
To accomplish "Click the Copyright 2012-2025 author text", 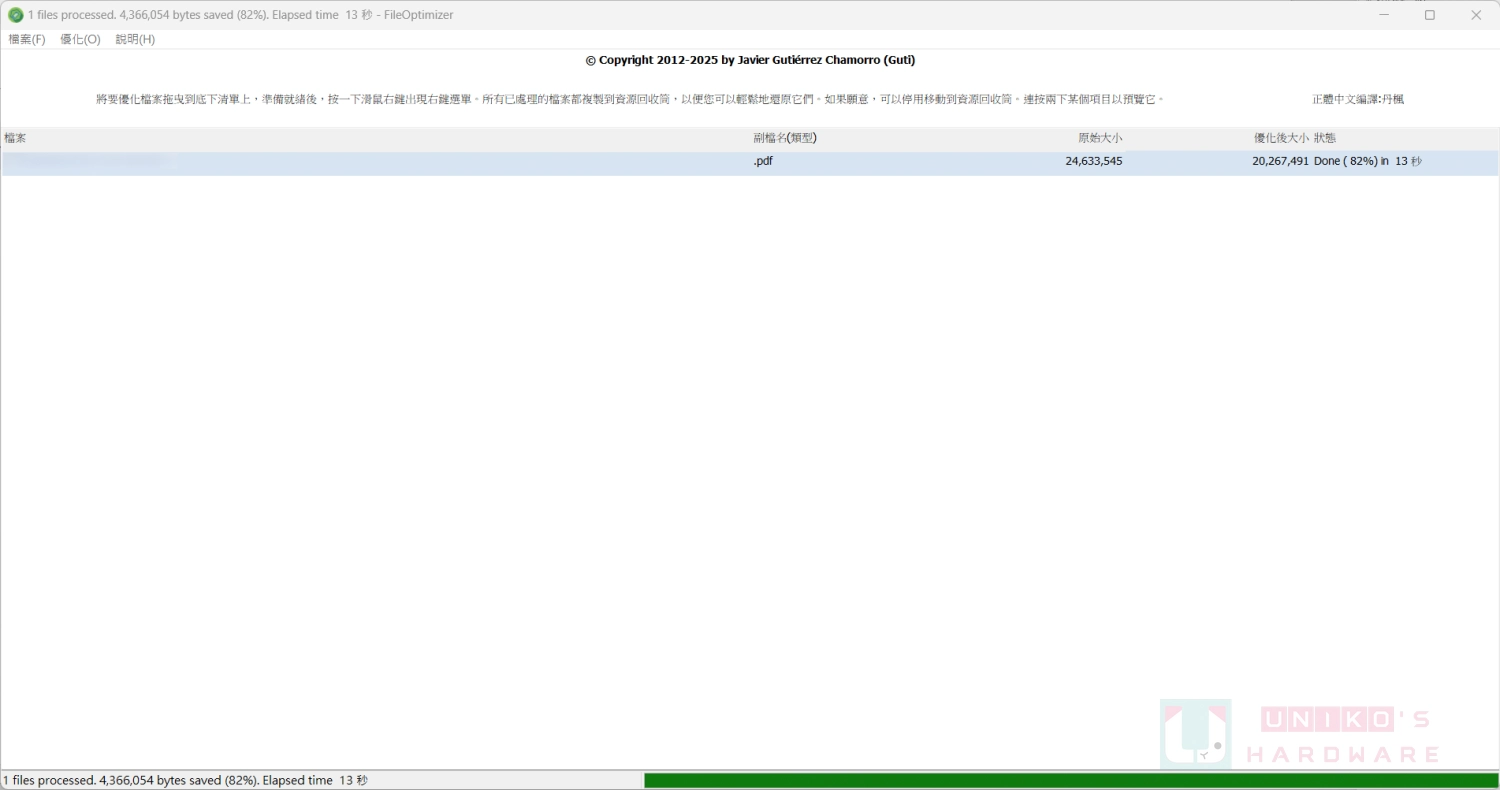I will click(750, 60).
